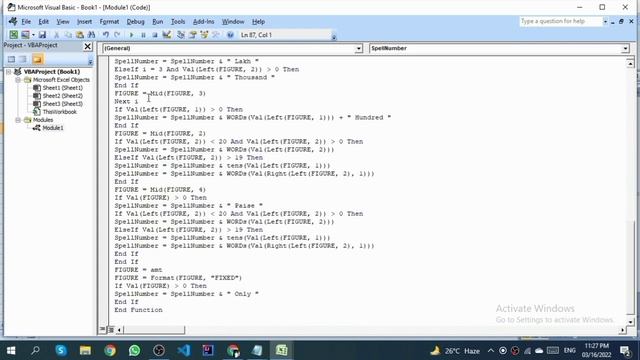Open File Explorer from the taskbar
The image size is (640, 360).
[x=85, y=350]
